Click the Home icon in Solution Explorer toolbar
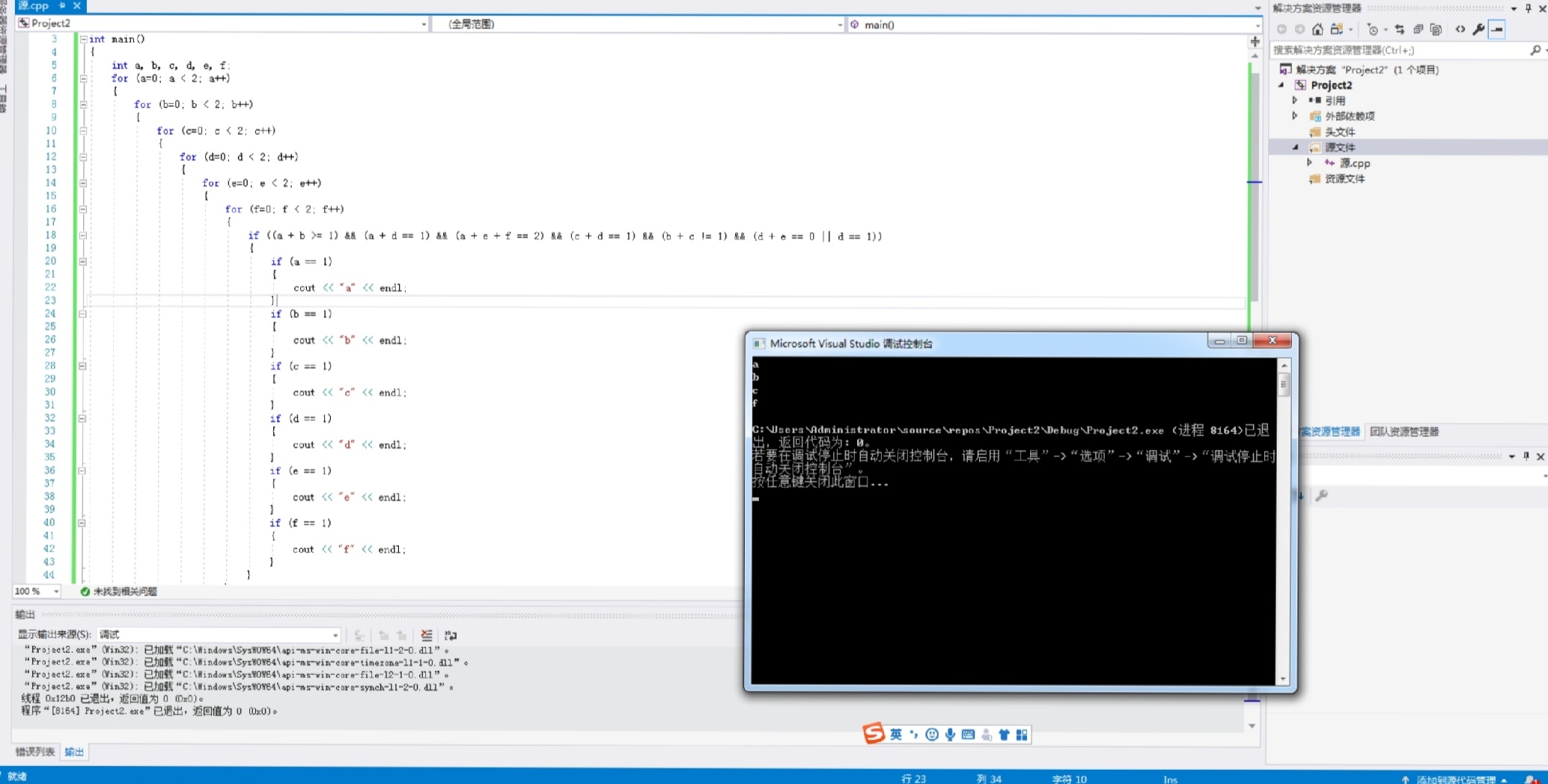1548x784 pixels. [x=1317, y=29]
